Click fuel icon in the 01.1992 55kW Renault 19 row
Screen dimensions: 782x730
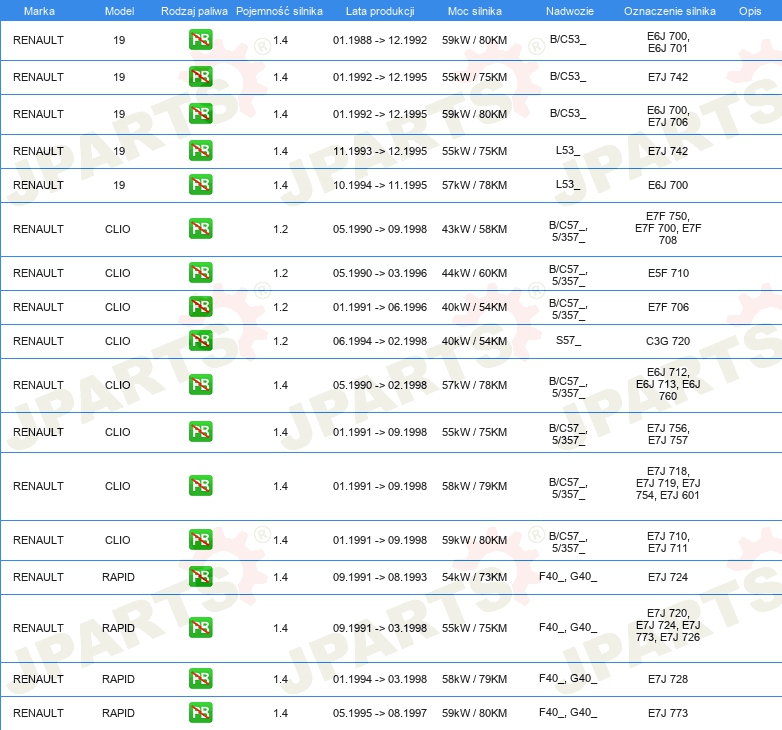(200, 77)
